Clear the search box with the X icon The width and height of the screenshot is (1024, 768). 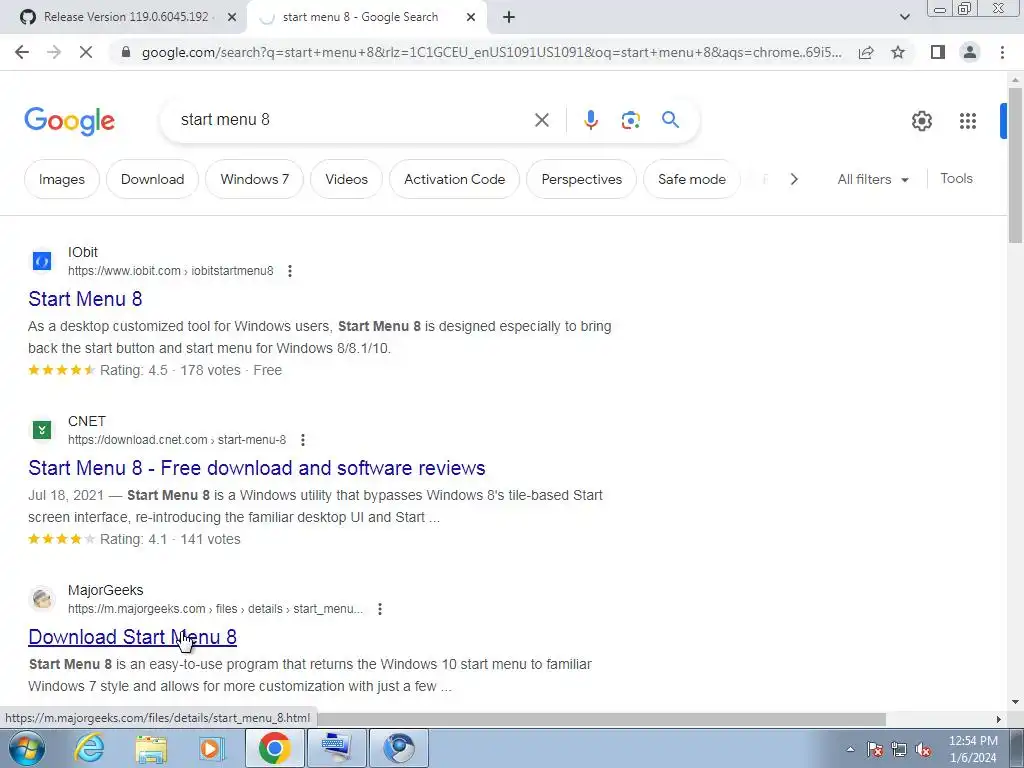(541, 120)
